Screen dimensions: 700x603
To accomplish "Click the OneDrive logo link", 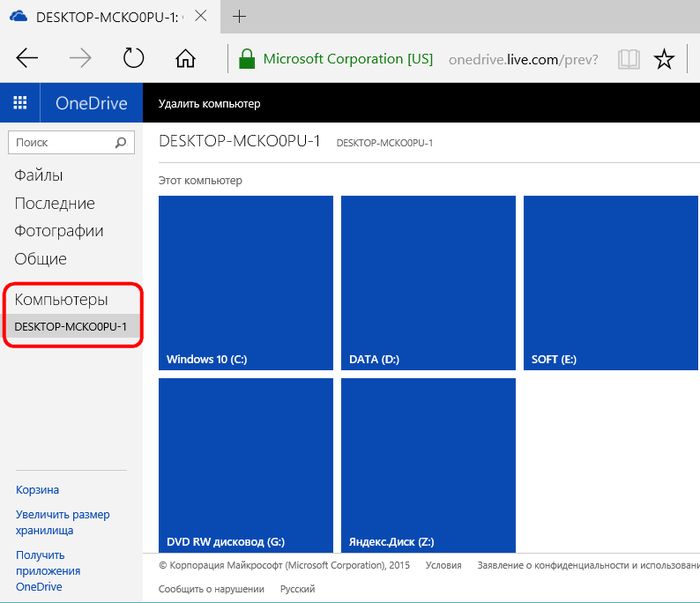I will [x=91, y=103].
